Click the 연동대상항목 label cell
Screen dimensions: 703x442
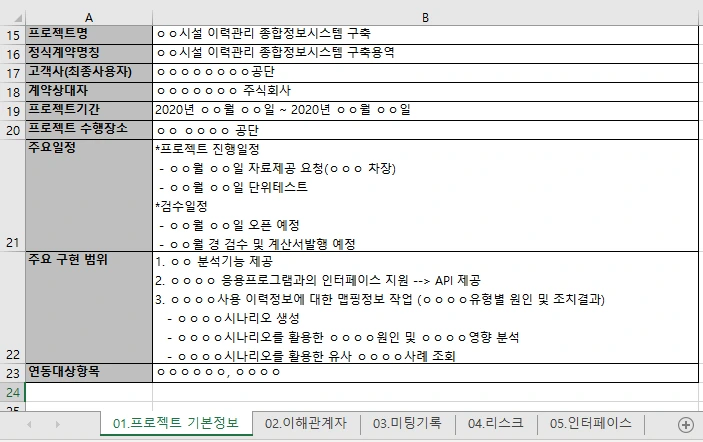[x=89, y=373]
